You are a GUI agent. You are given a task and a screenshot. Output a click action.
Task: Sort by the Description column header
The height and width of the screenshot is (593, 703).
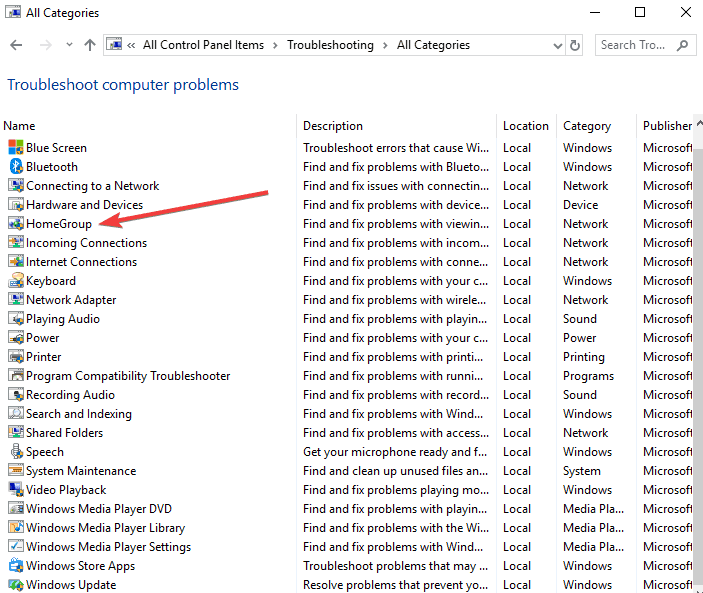(x=396, y=126)
